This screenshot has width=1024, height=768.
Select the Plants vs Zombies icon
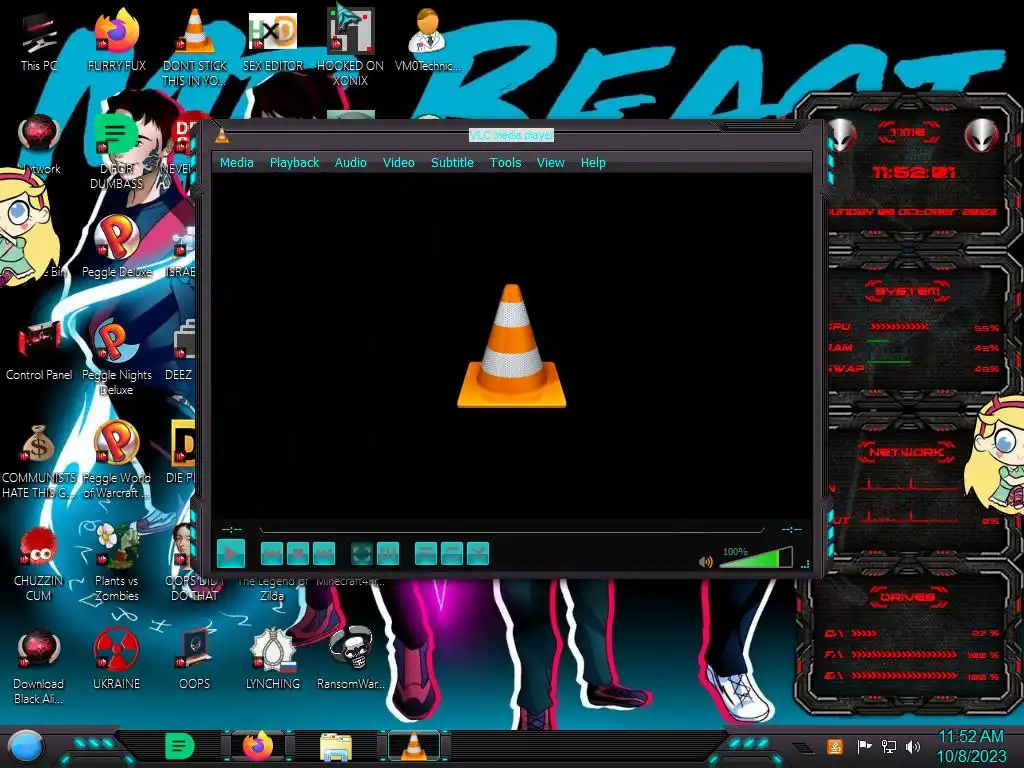click(x=116, y=562)
